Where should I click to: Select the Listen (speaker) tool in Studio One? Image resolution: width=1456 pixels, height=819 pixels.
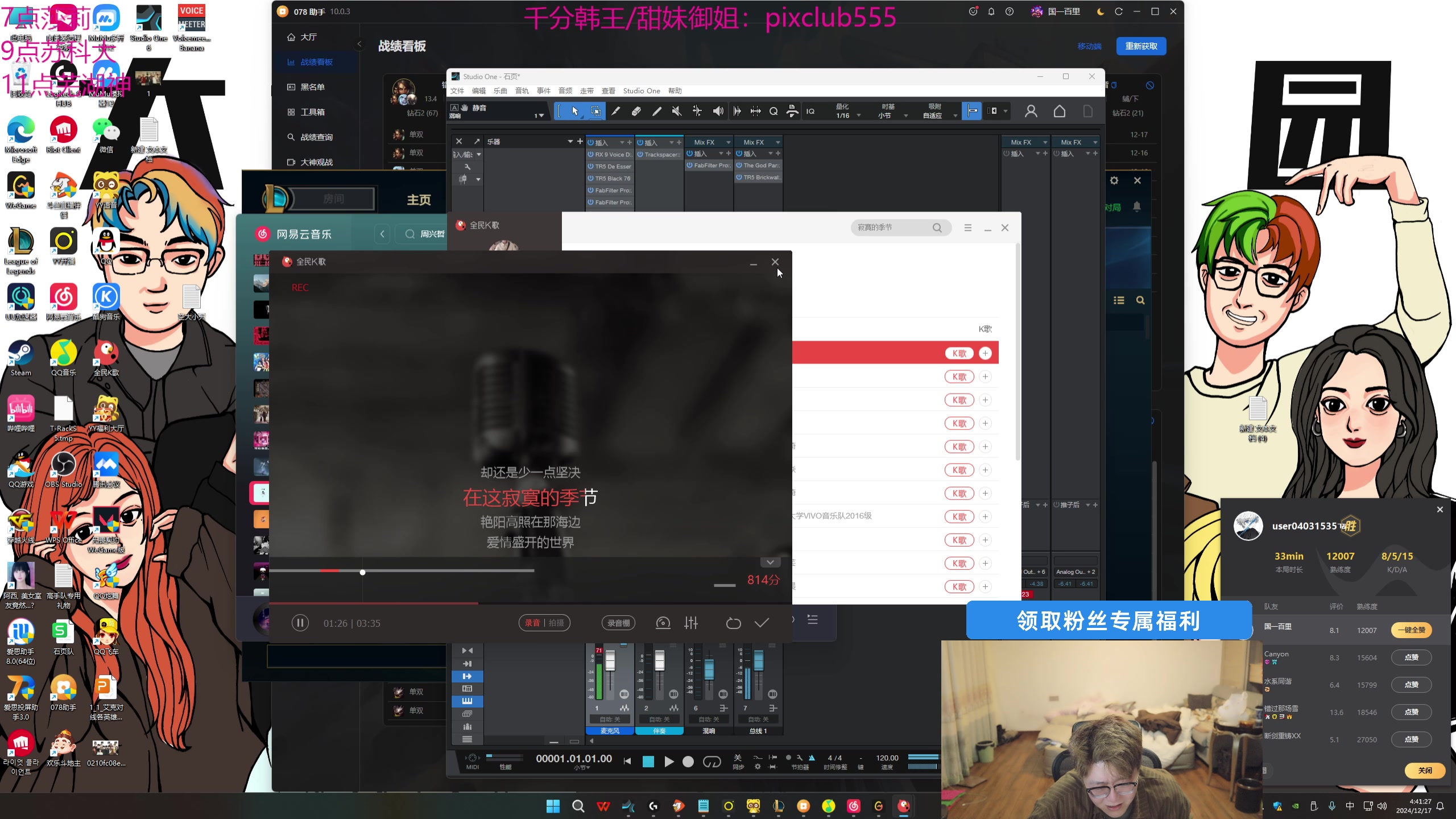(x=718, y=111)
